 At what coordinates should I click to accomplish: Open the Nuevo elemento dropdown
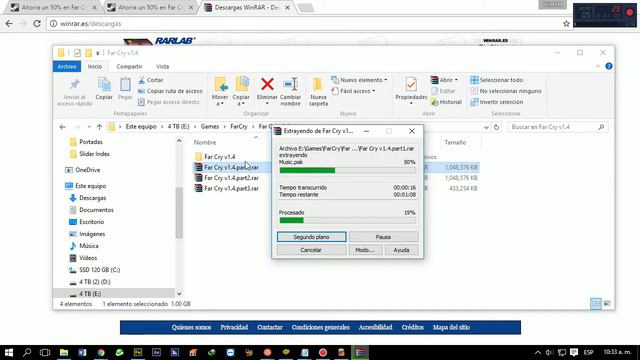click(x=359, y=80)
